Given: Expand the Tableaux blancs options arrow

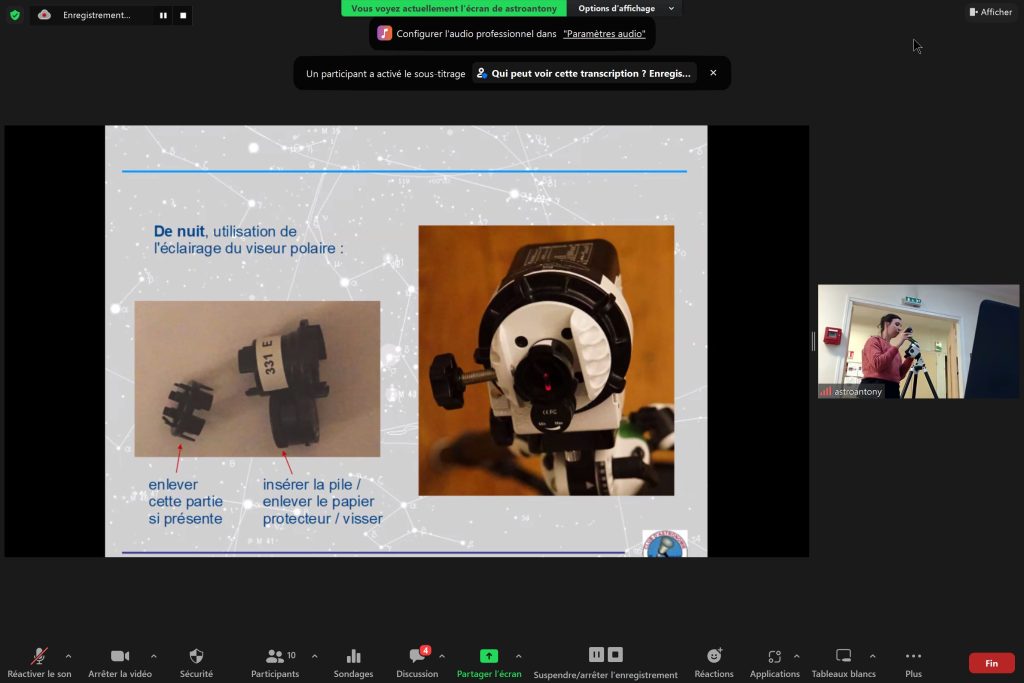Looking at the screenshot, I should (872, 656).
